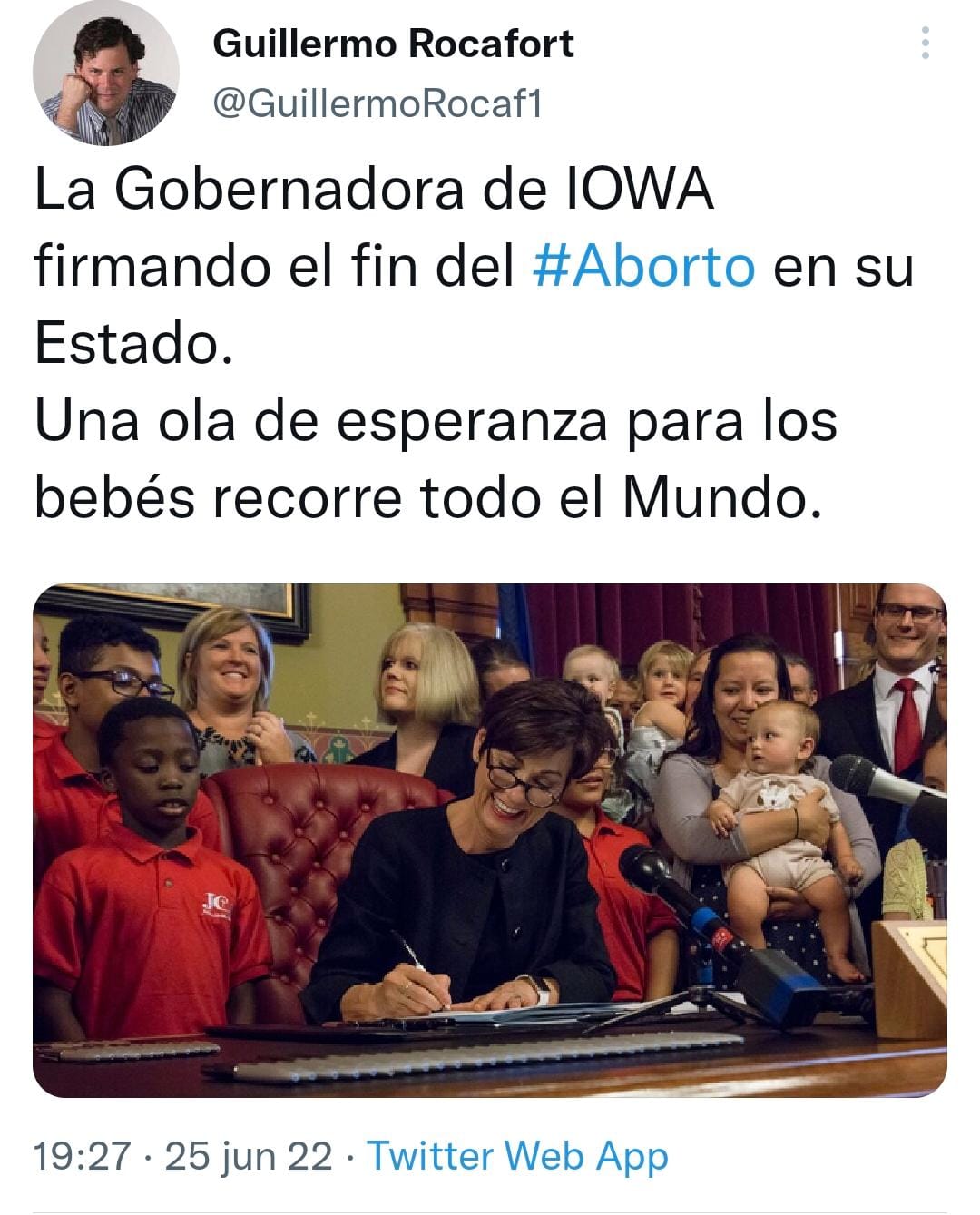
Task: Click the profile avatar photo
Action: pos(105,73)
